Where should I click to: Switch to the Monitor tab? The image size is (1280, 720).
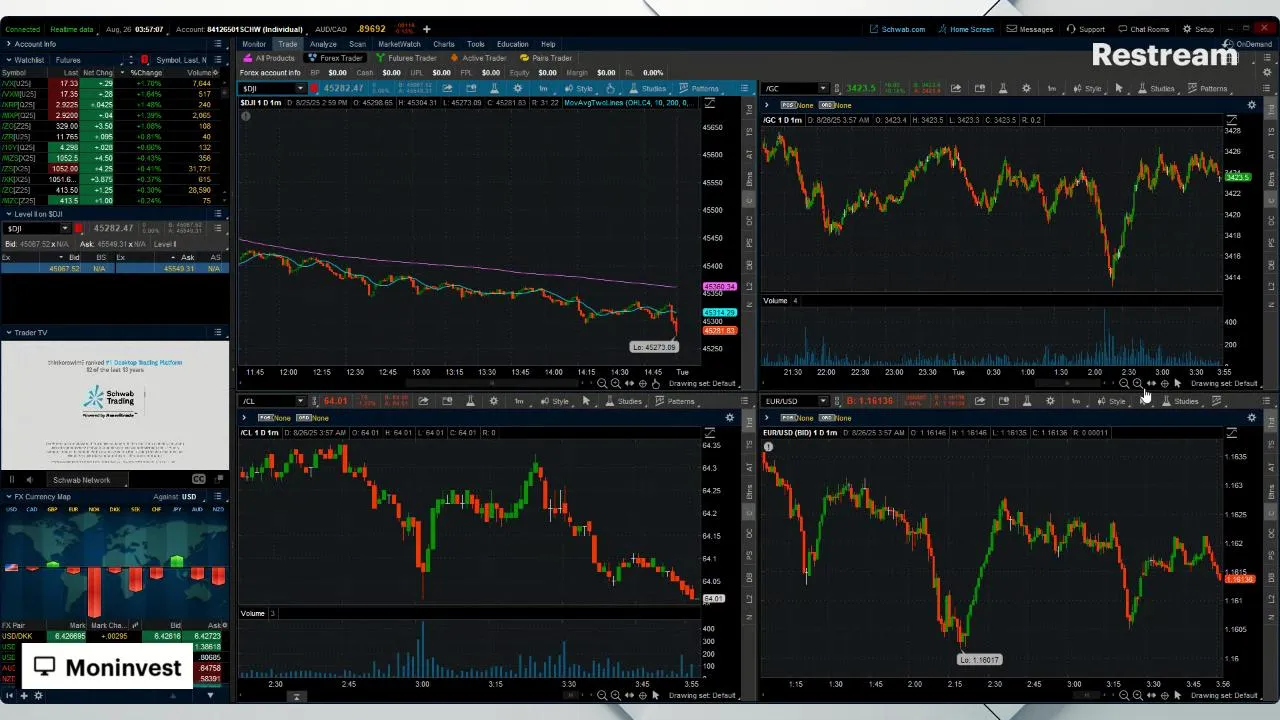(254, 44)
